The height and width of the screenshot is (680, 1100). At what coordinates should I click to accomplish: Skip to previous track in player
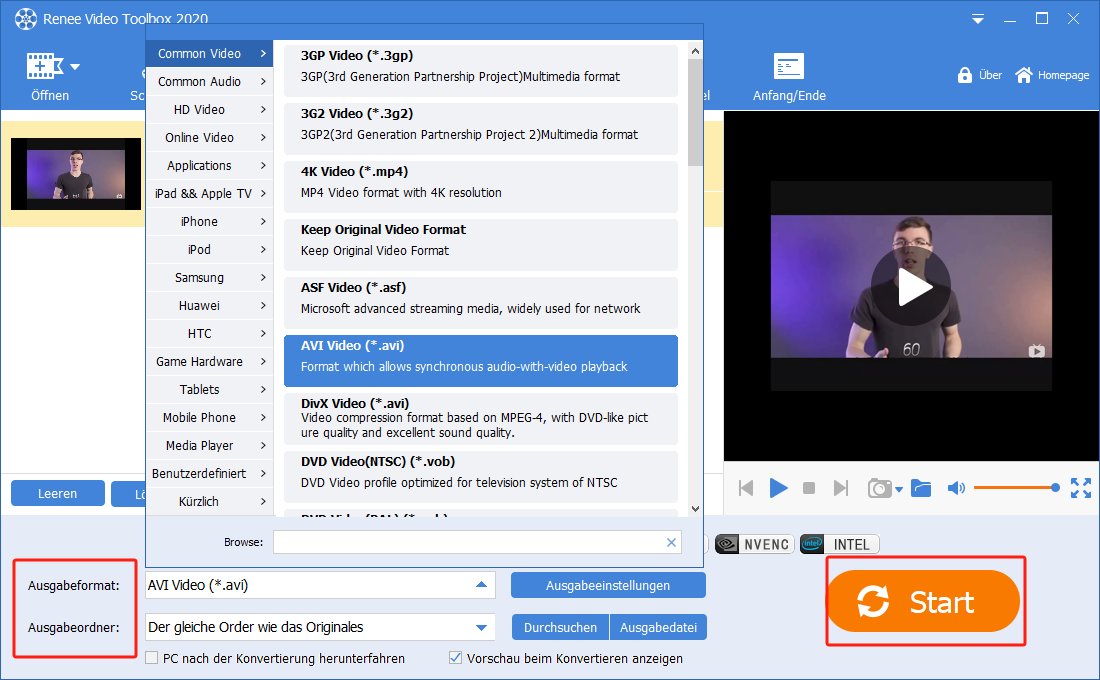[746, 488]
